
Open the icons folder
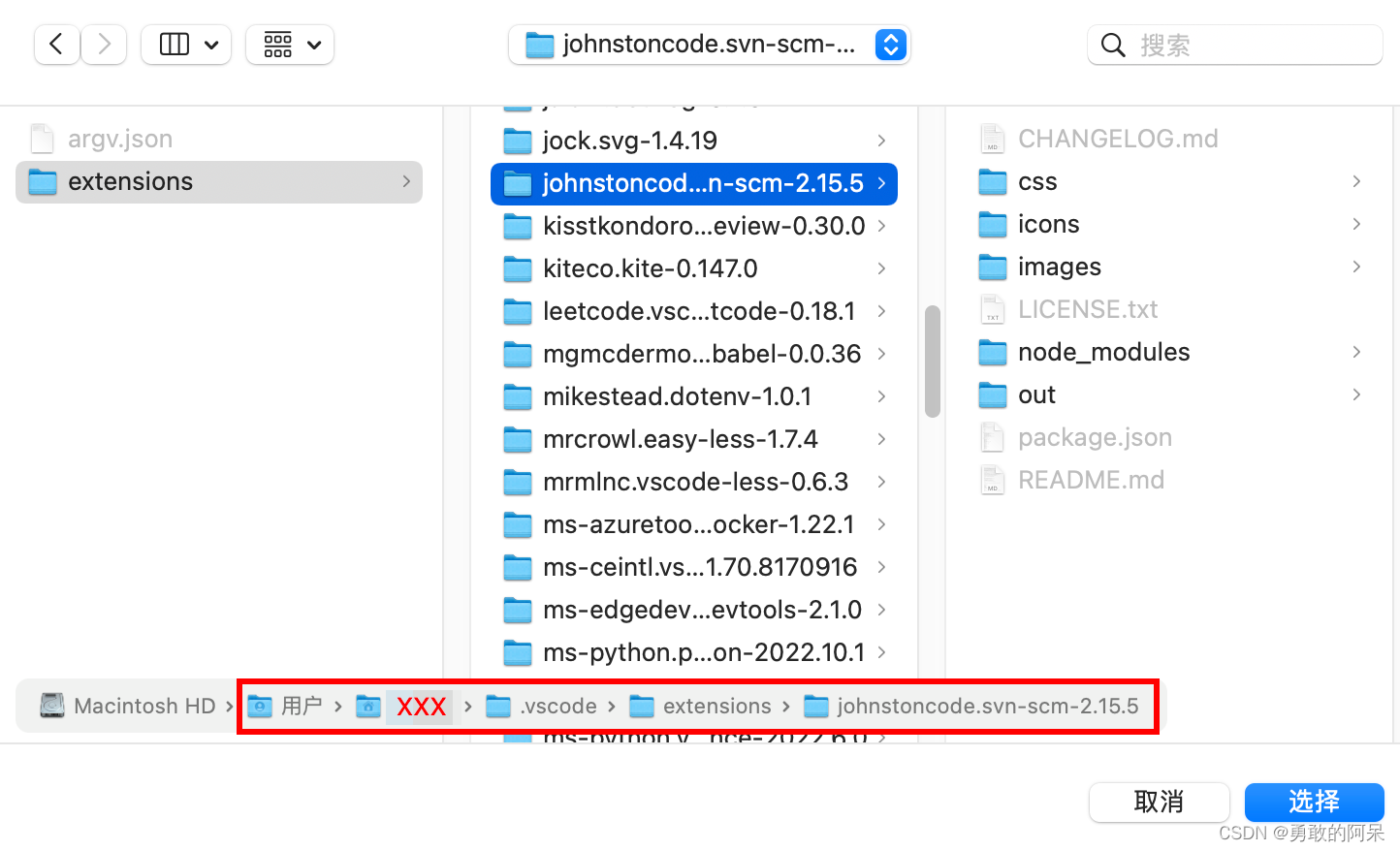tap(1169, 224)
